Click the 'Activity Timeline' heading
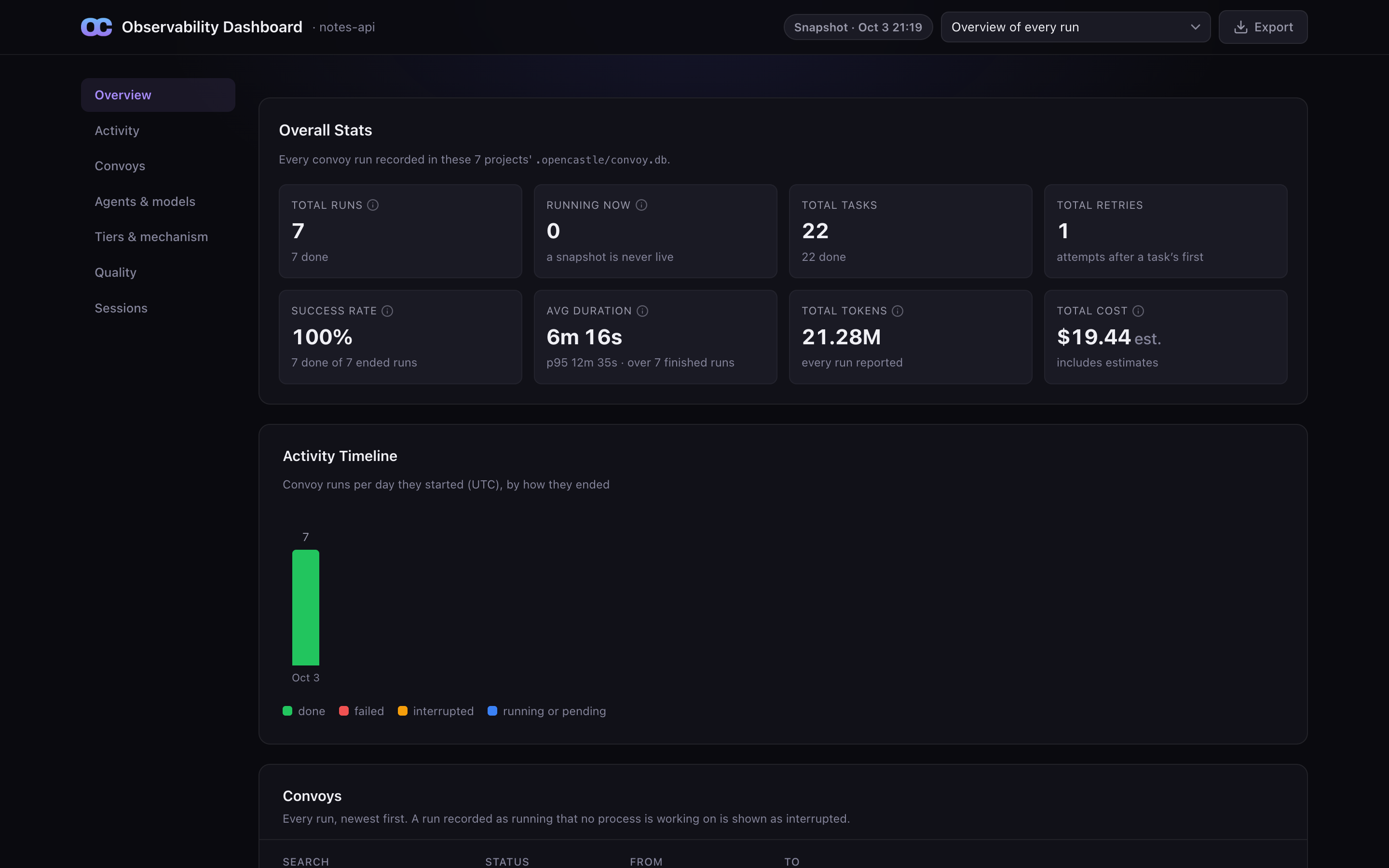Screen dimensions: 1389x868 pos(340,456)
